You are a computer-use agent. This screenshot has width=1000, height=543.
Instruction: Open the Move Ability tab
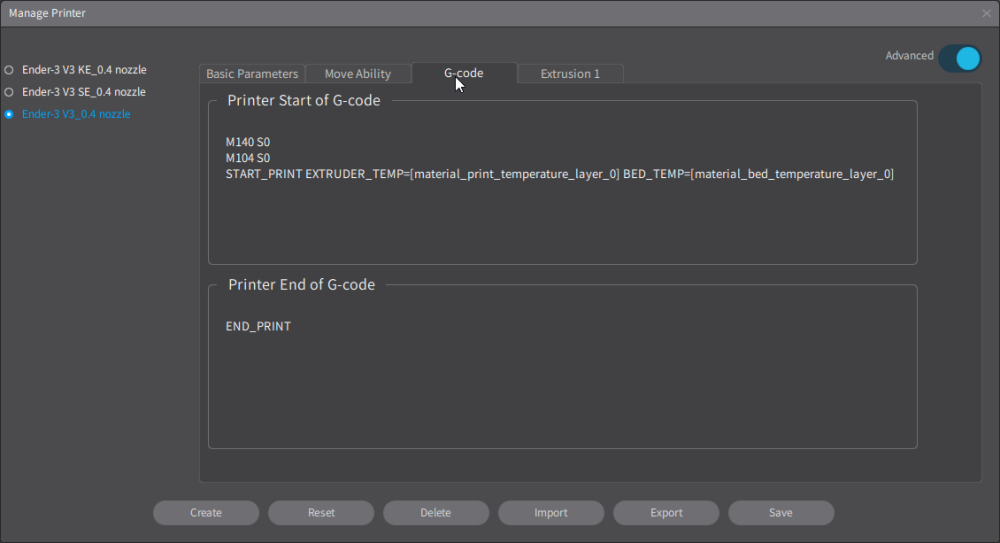pyautogui.click(x=358, y=74)
